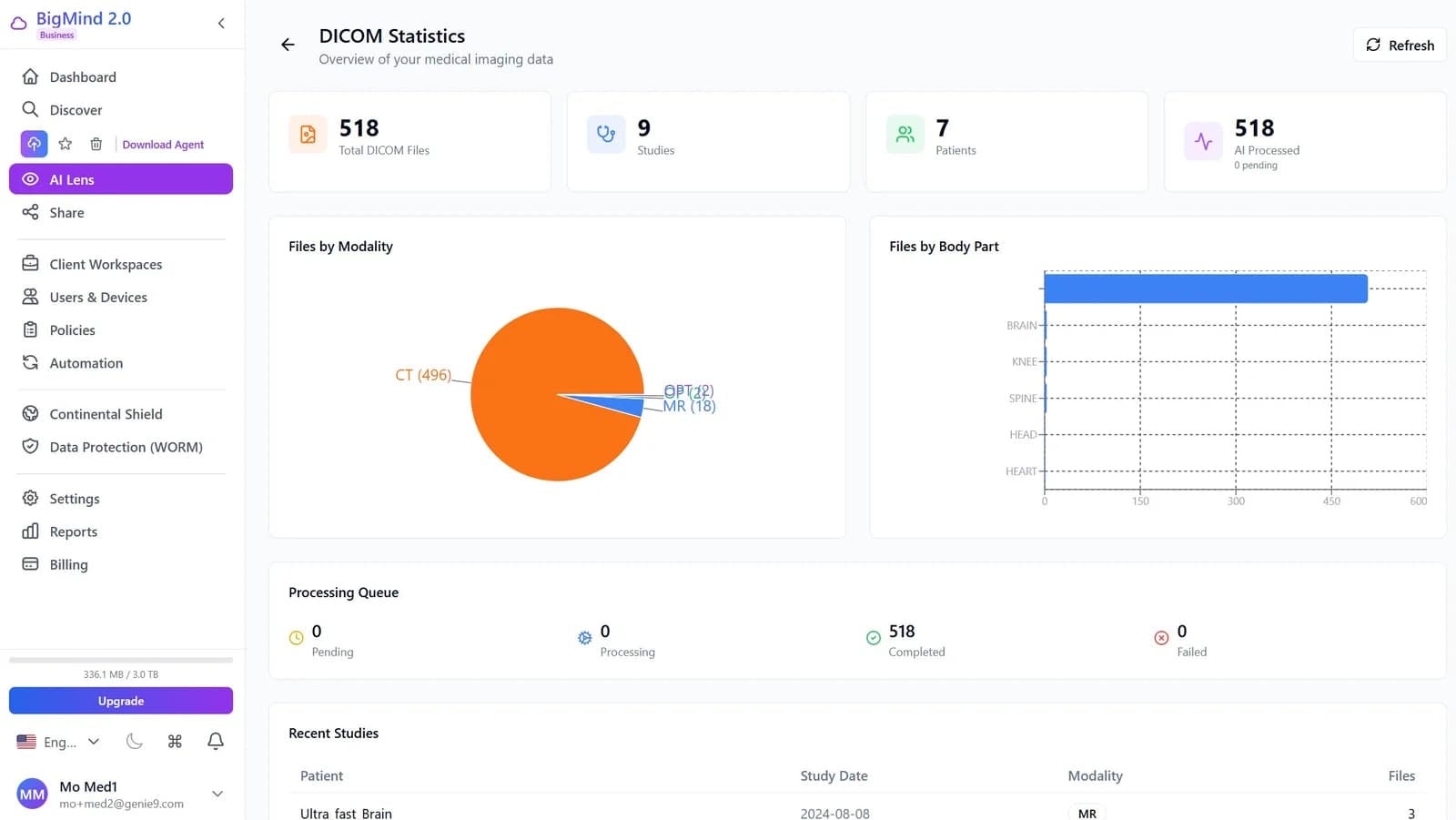Toggle dark mode with the moon icon

pos(135,742)
